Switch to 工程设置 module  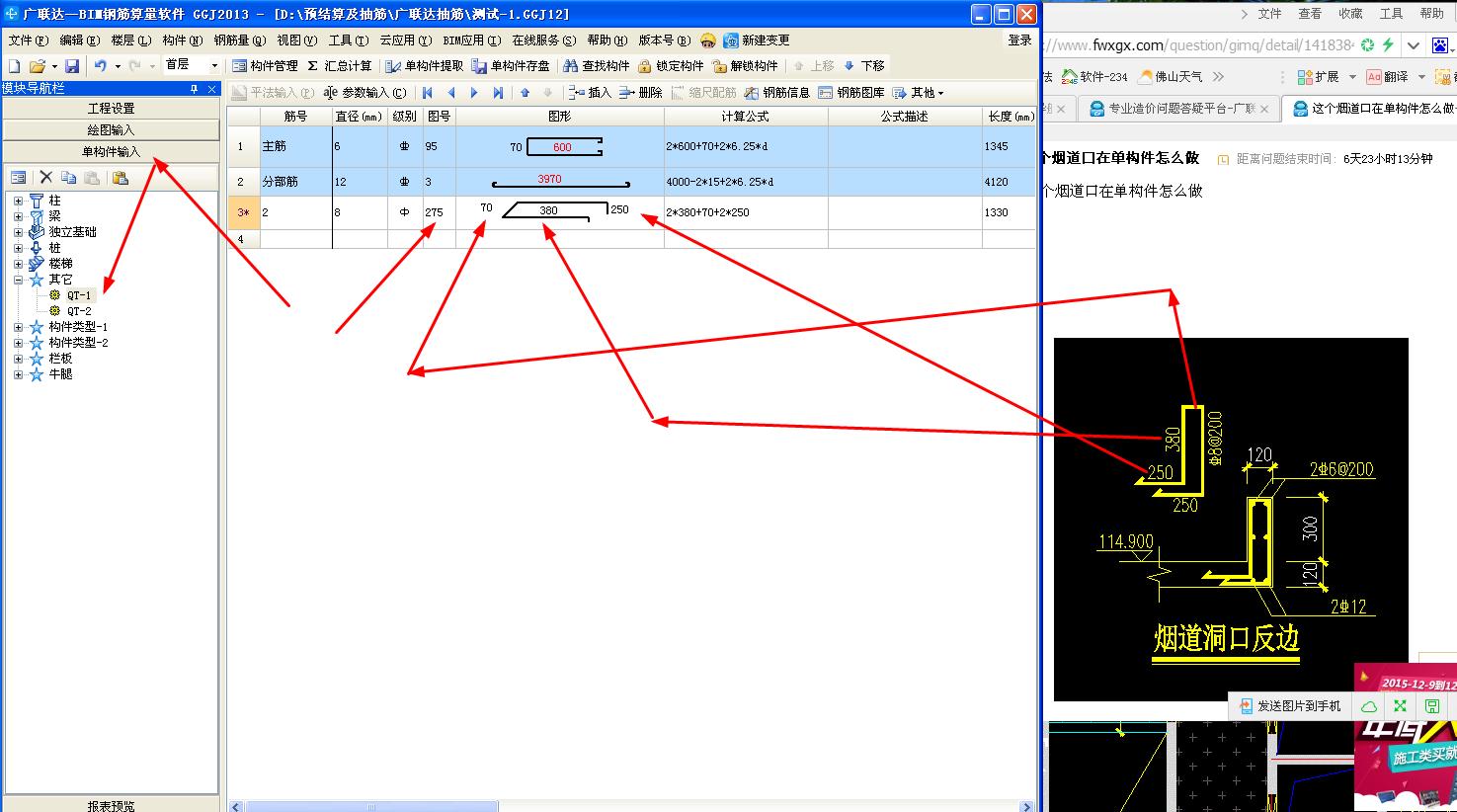112,109
